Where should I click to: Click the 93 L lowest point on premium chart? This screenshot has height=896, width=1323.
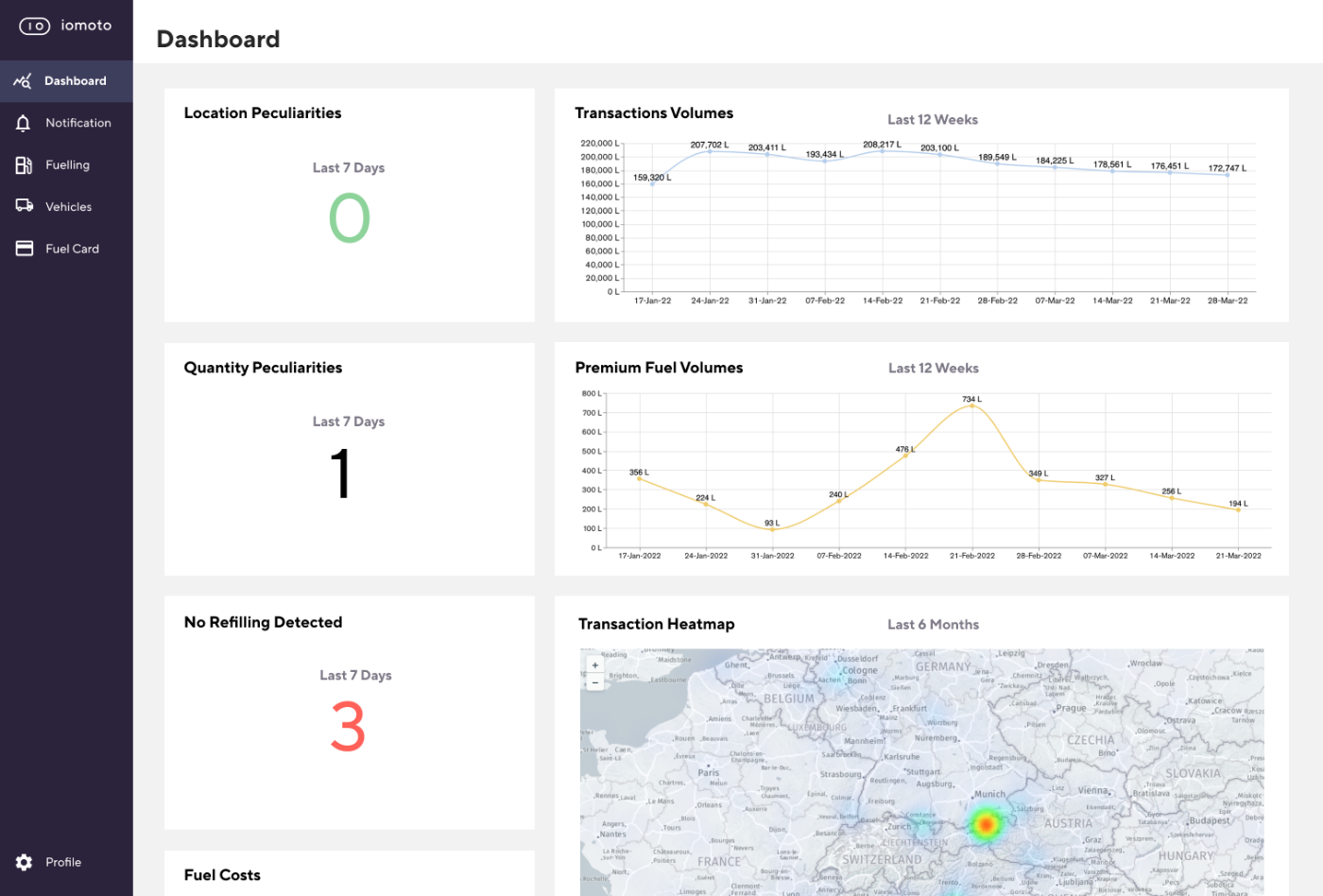pos(772,529)
